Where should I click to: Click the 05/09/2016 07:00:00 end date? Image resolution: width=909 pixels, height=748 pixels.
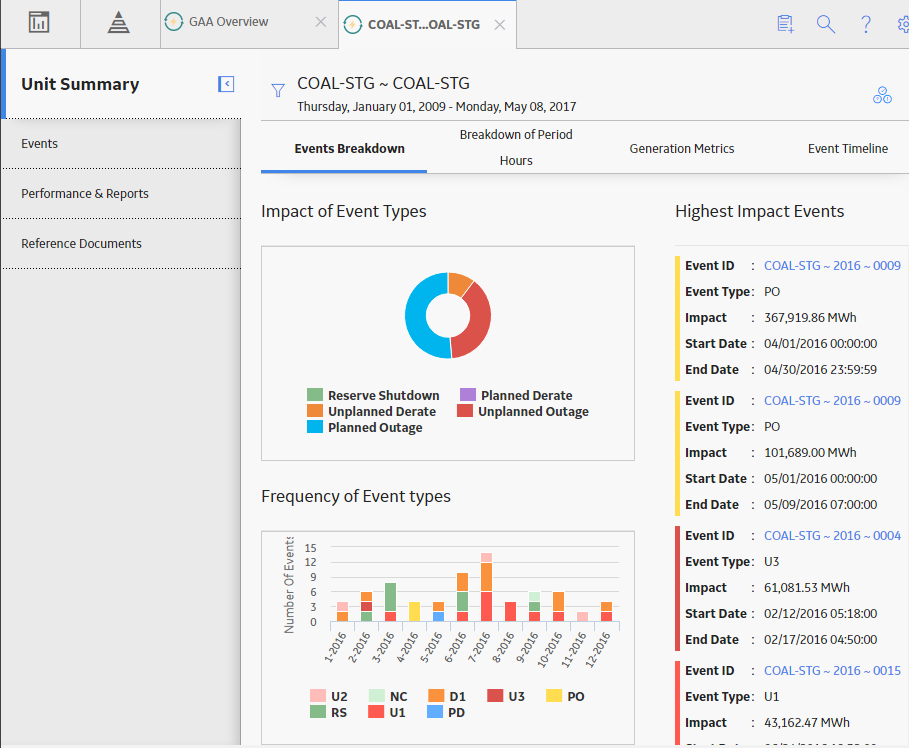point(820,505)
